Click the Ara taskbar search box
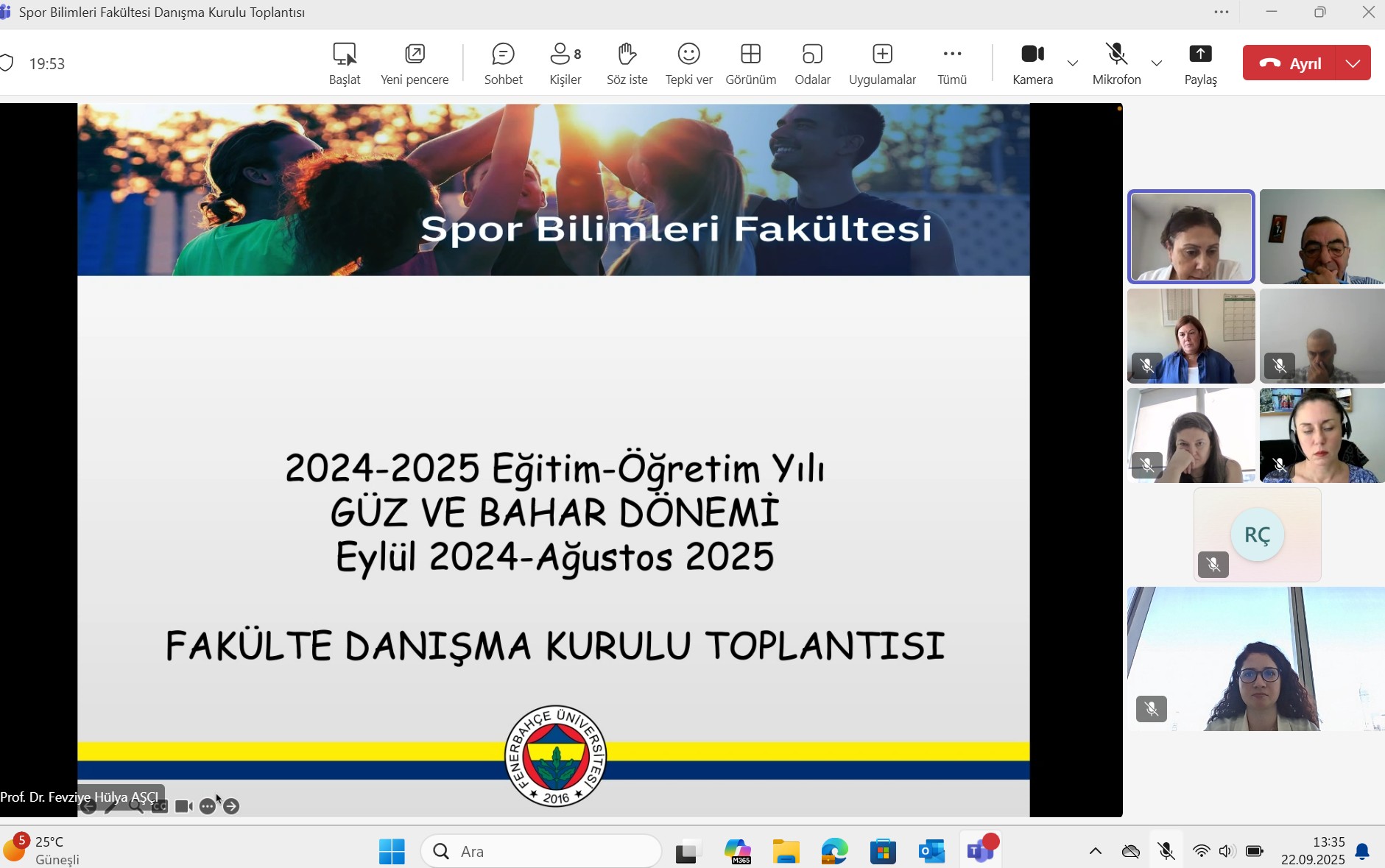The image size is (1385, 868). point(541,851)
